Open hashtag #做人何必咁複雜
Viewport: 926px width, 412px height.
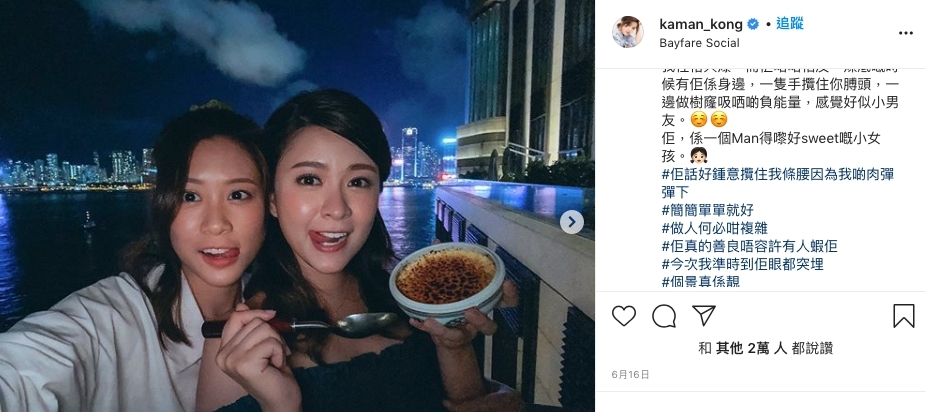click(715, 228)
